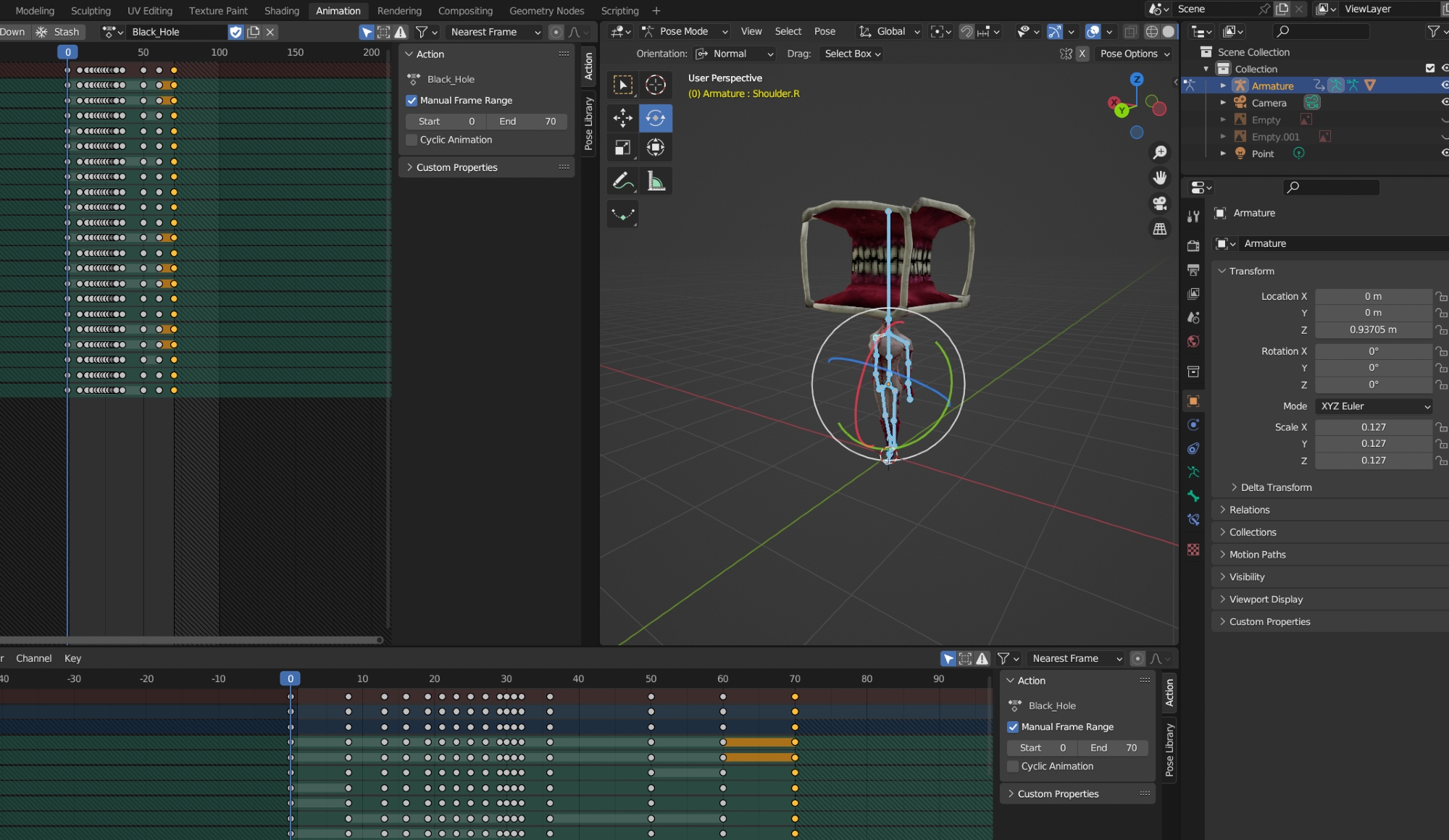Toggle camera view icon in viewport
This screenshot has height=840, width=1449.
[1160, 203]
